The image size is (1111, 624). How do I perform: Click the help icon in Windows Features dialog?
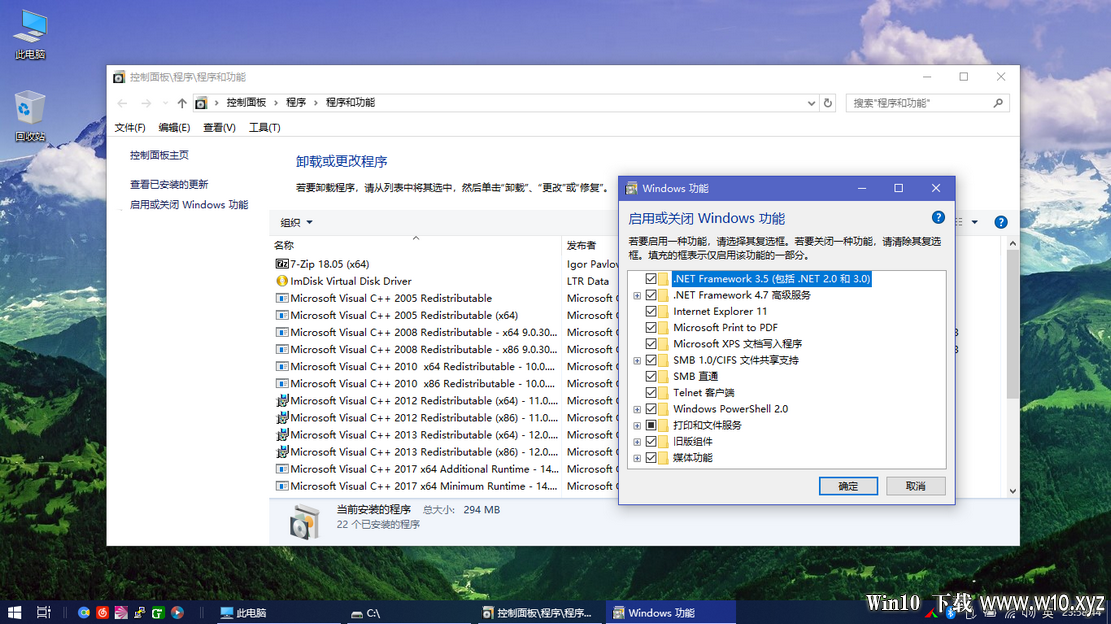tap(937, 217)
